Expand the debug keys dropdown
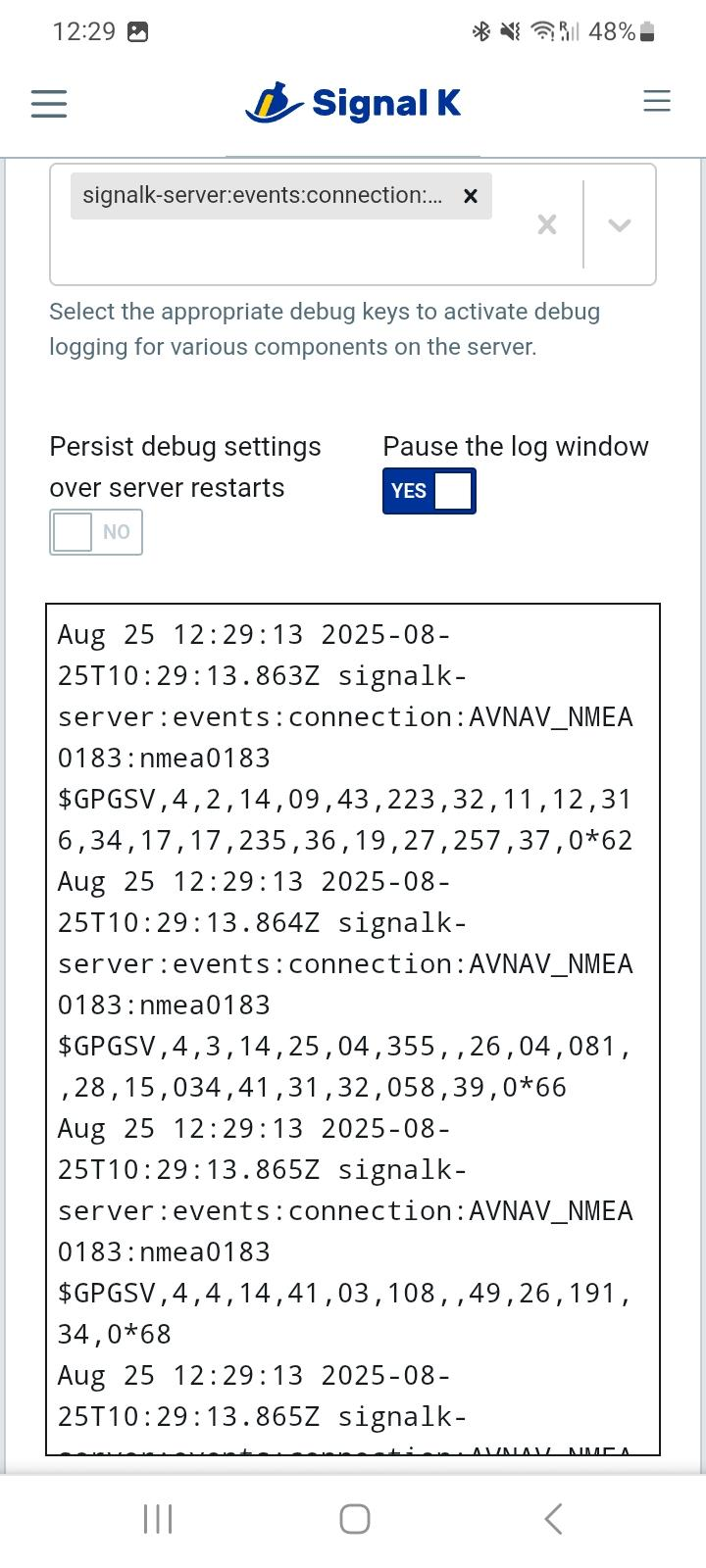706x1568 pixels. 619,225
